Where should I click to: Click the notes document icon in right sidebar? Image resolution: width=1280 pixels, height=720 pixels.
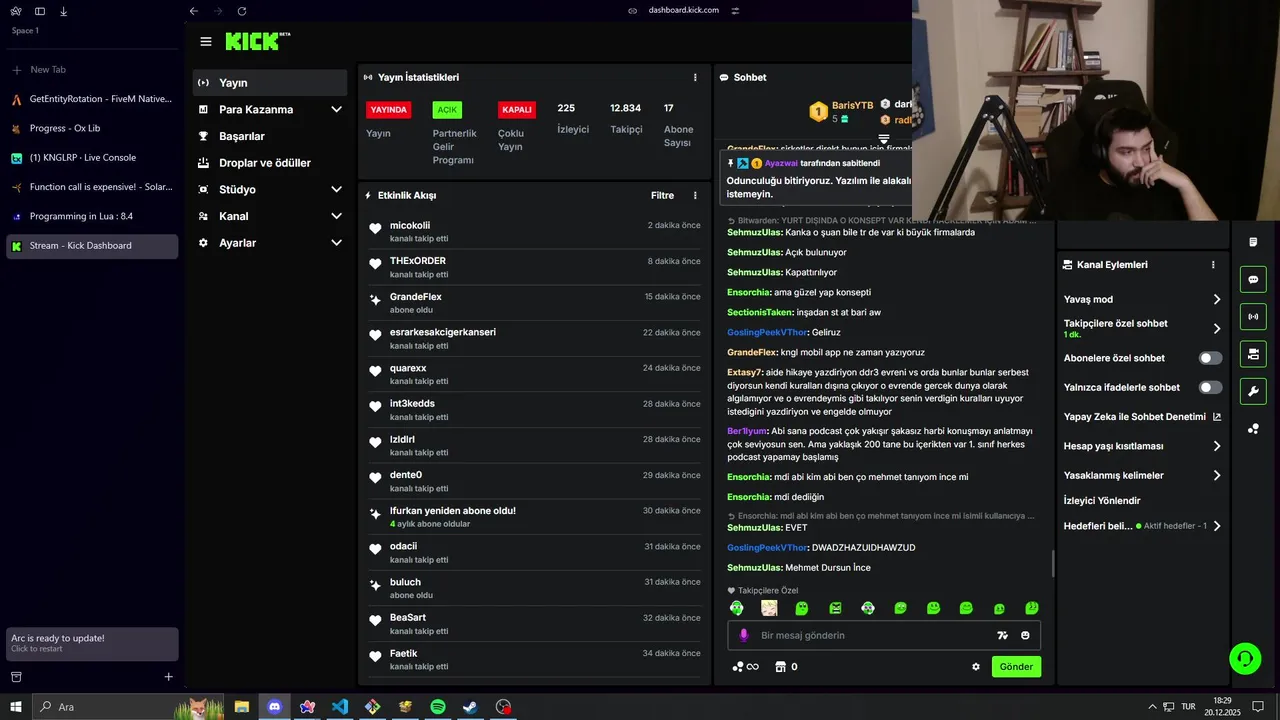pyautogui.click(x=1253, y=242)
